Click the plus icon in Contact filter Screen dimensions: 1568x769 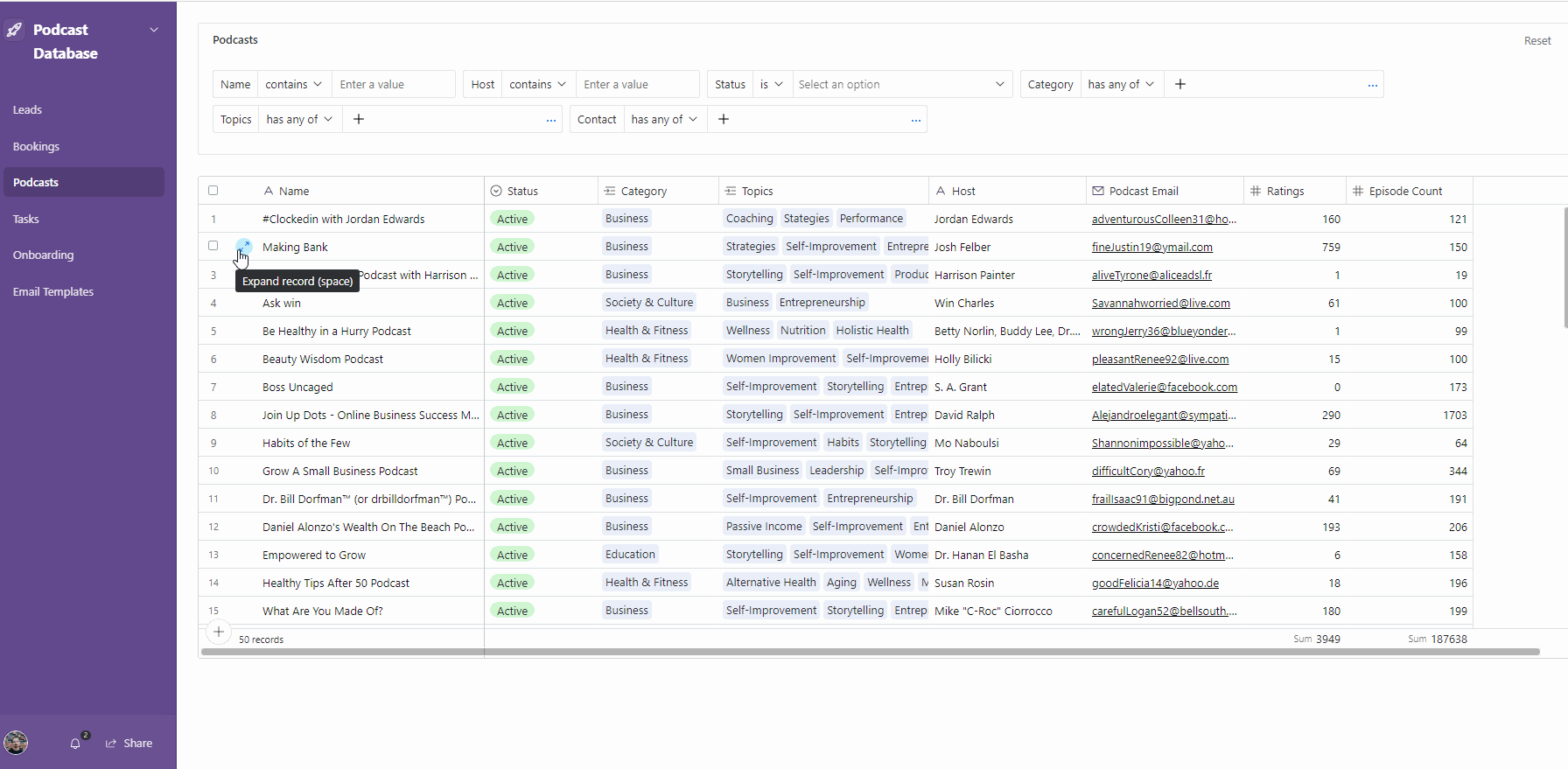coord(724,119)
